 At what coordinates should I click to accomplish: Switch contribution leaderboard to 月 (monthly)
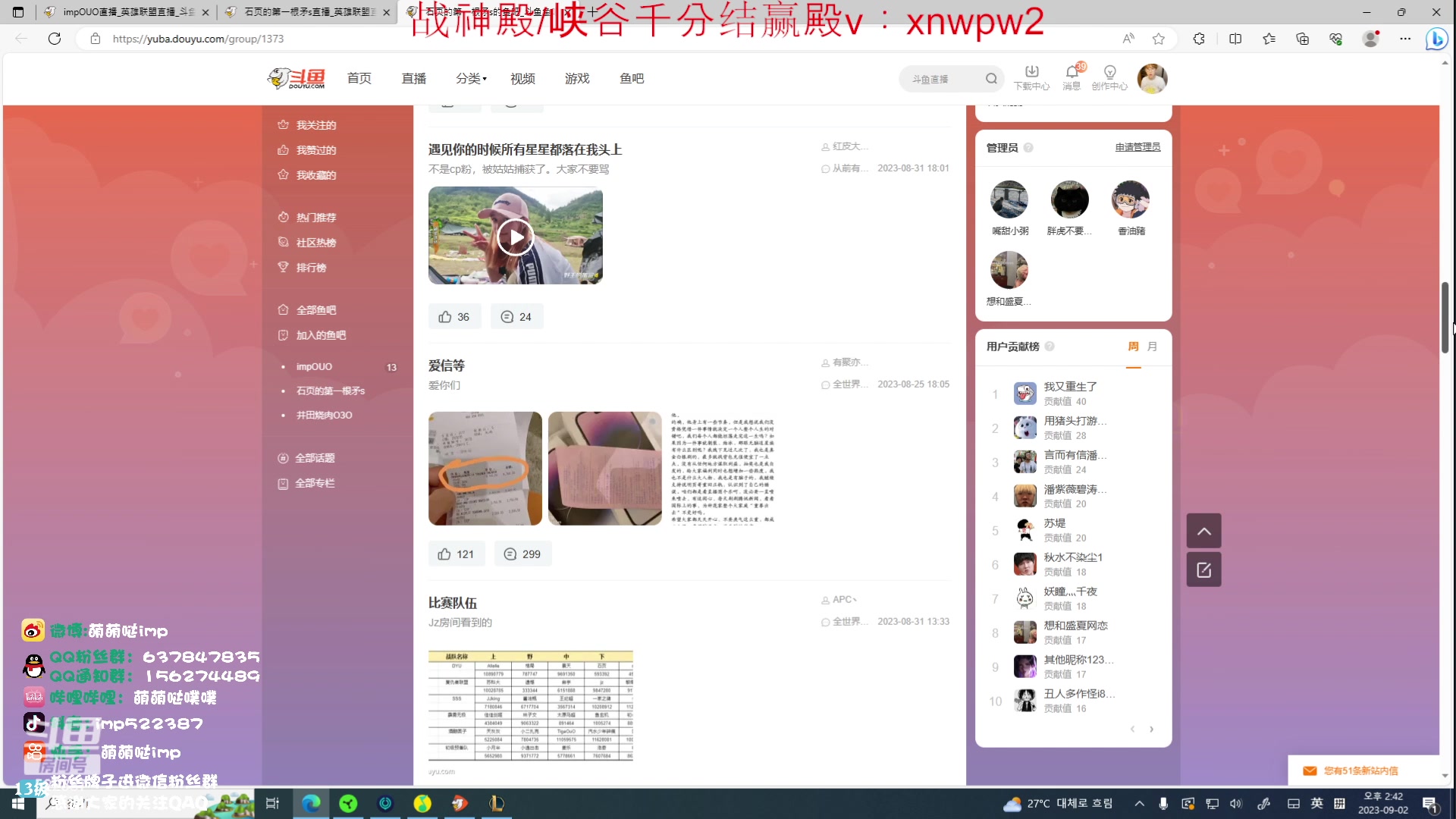coord(1152,346)
